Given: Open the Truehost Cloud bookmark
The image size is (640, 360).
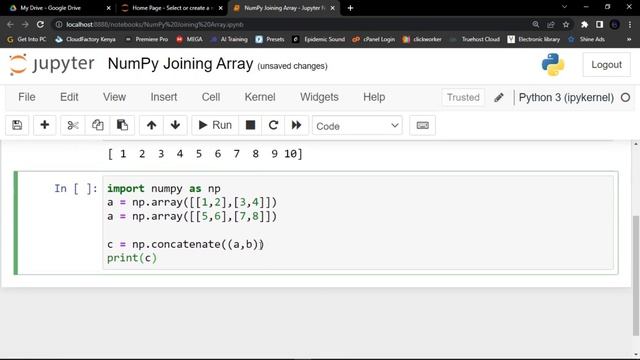Looking at the screenshot, I should pos(475,39).
